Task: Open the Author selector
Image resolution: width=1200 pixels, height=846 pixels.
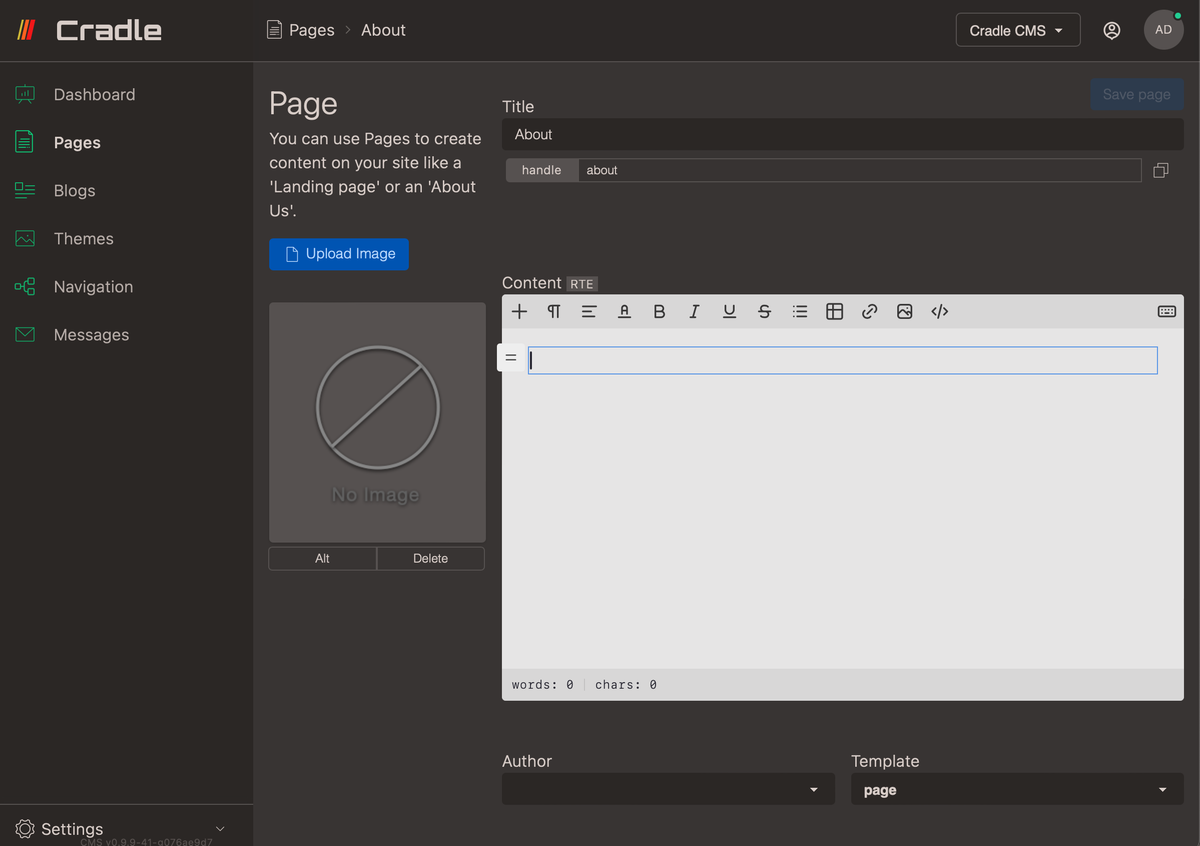Action: click(667, 789)
